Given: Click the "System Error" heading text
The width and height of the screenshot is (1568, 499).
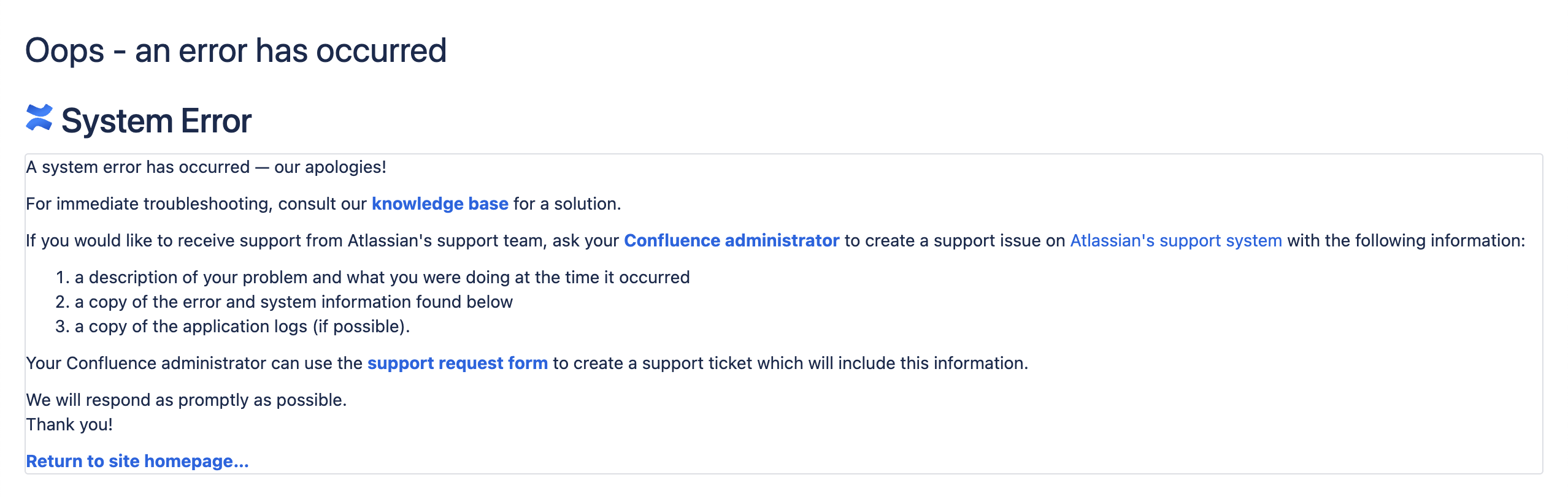Looking at the screenshot, I should [x=156, y=121].
